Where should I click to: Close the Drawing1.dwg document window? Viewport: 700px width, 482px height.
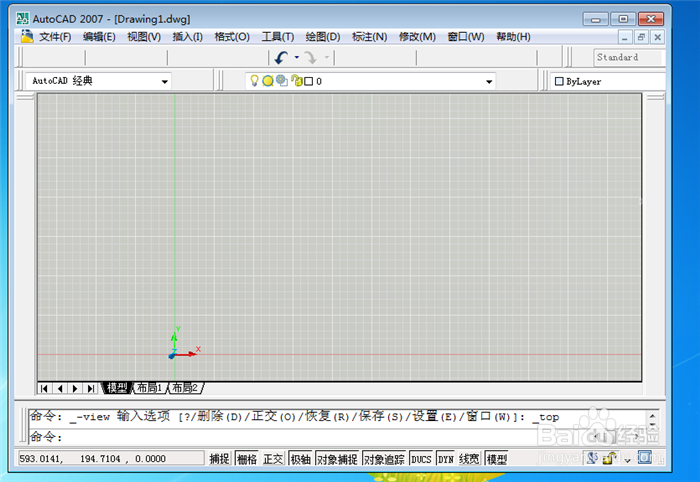[x=658, y=37]
